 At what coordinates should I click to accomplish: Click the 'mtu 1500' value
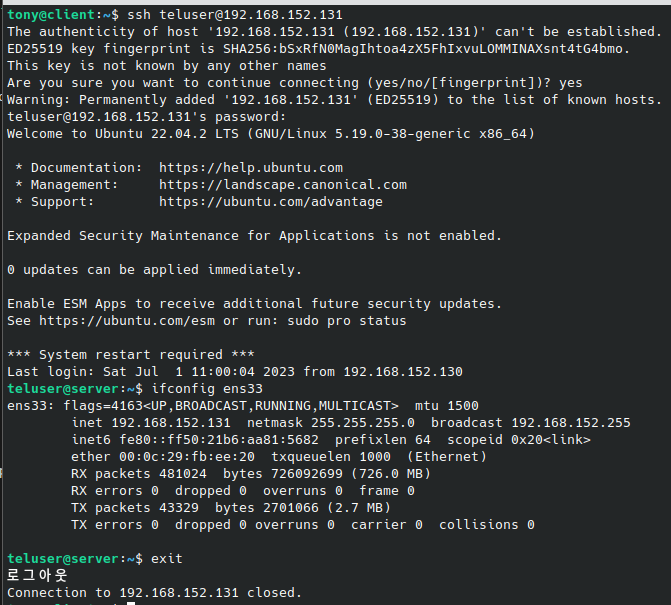[x=446, y=405]
